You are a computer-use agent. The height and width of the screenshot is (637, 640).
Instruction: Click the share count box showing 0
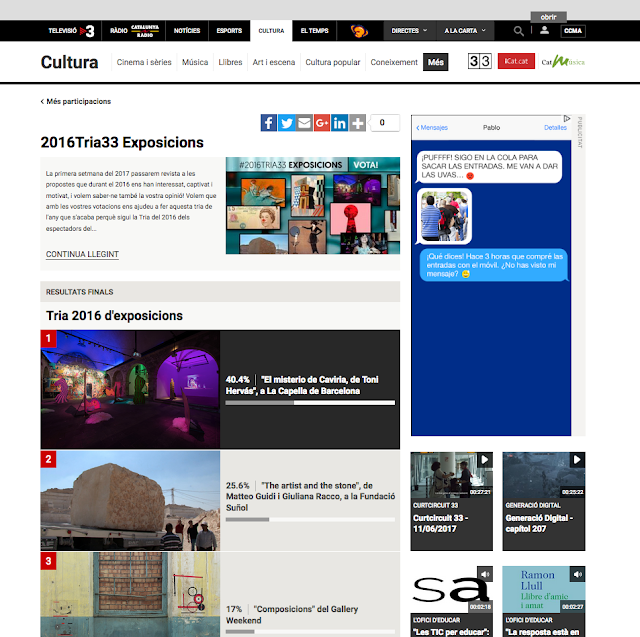coord(384,122)
